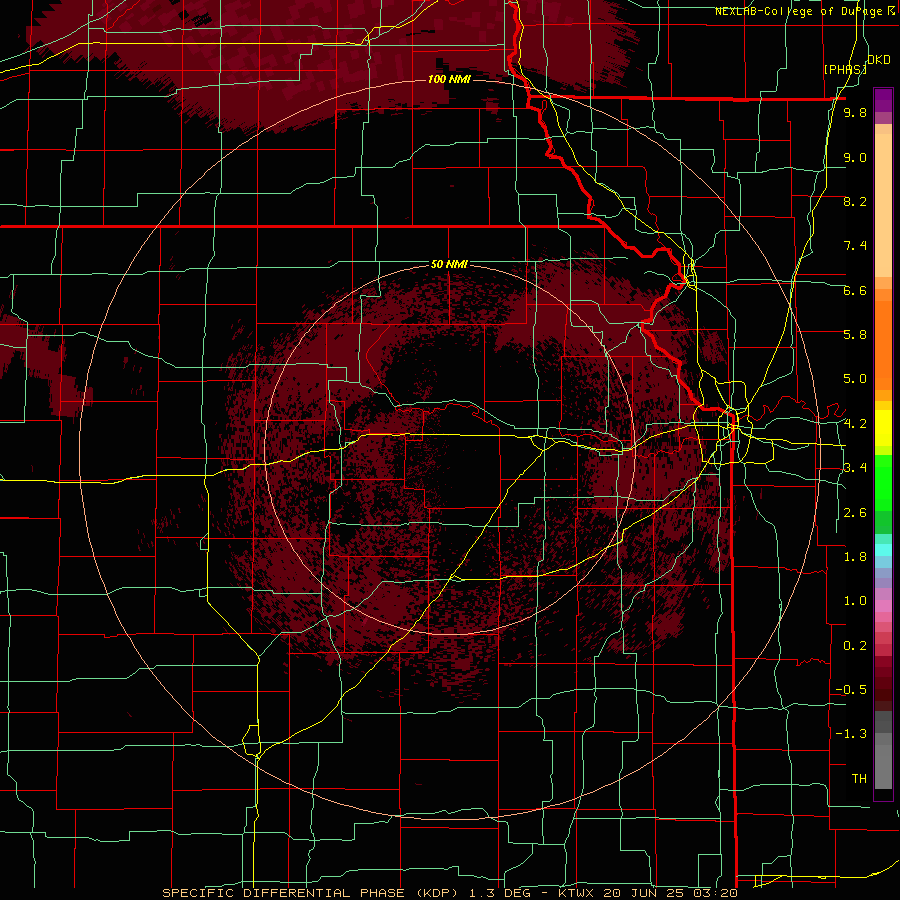The height and width of the screenshot is (900, 900).
Task: Select the 0.2 value on color scale
Action: coord(855,646)
